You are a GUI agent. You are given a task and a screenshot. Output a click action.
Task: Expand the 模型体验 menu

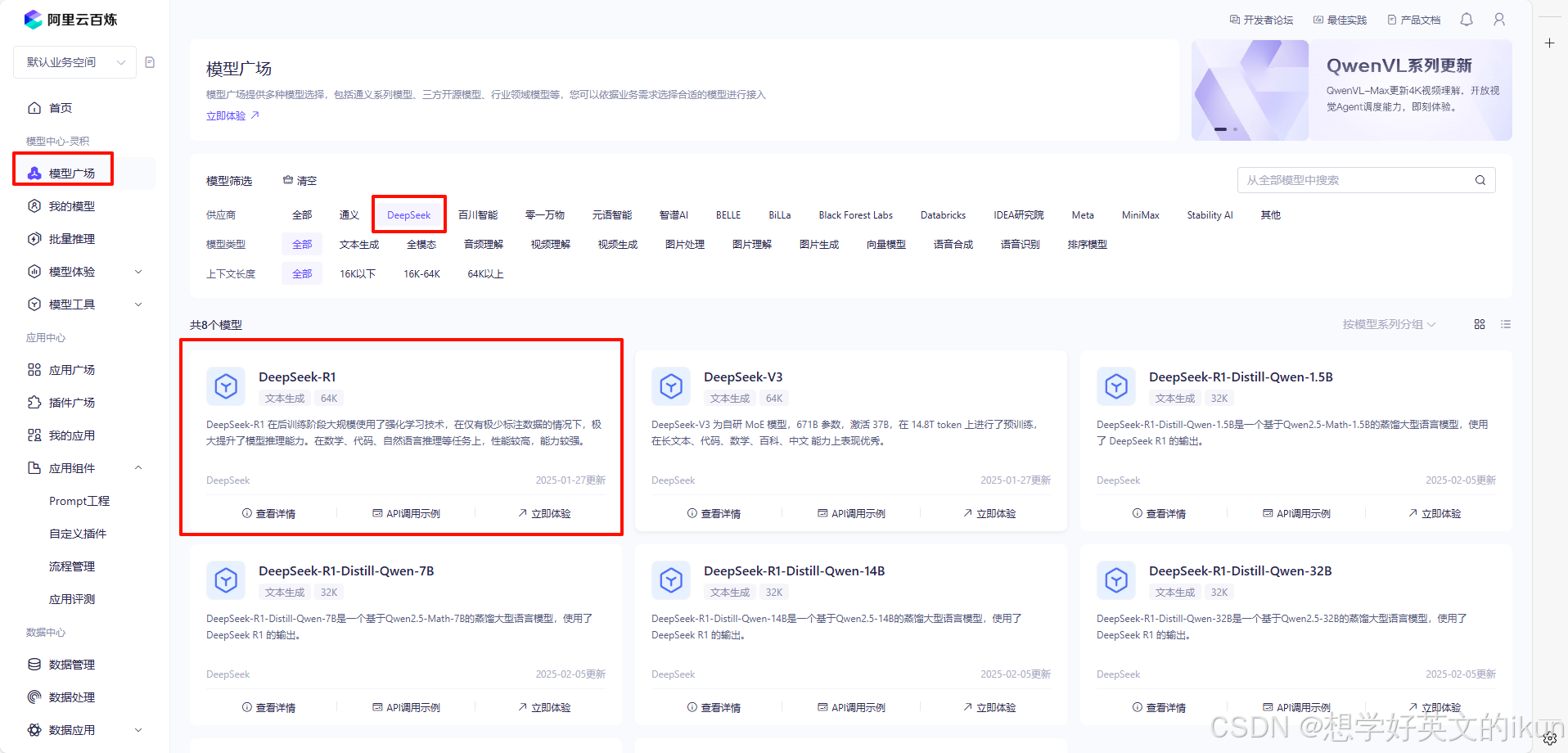tap(84, 272)
